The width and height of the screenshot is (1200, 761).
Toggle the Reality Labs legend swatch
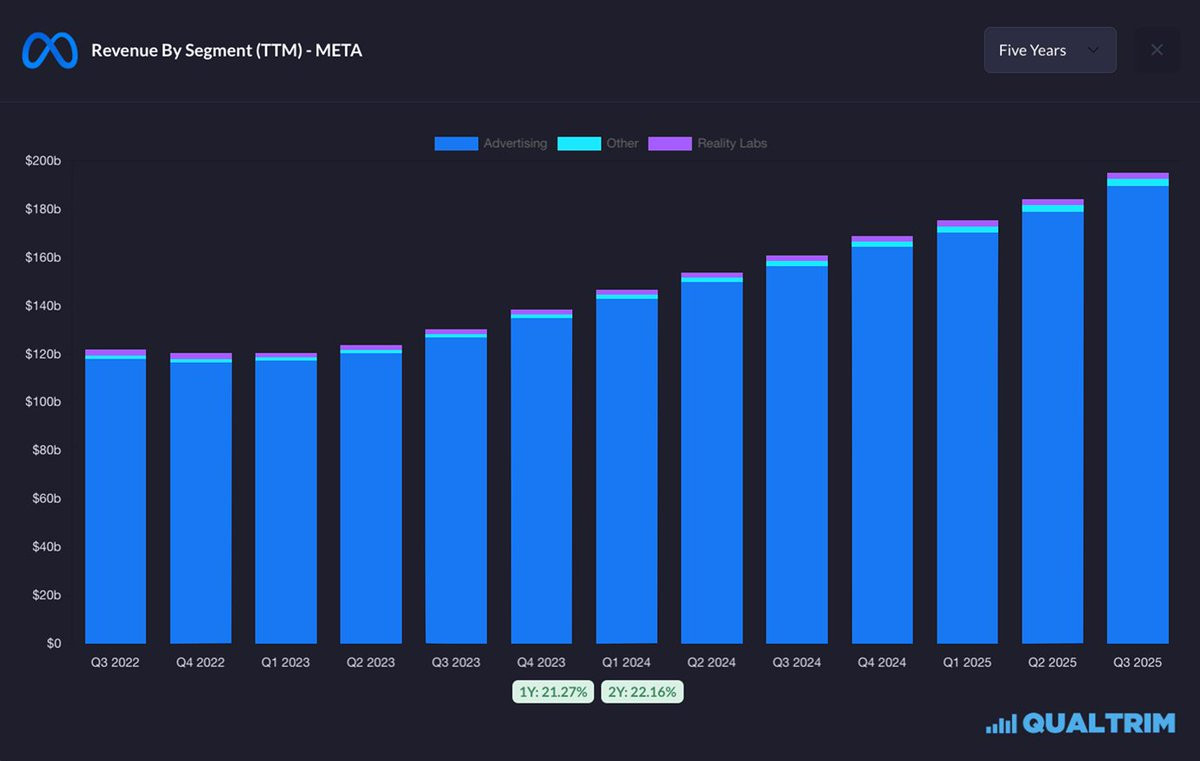(670, 143)
